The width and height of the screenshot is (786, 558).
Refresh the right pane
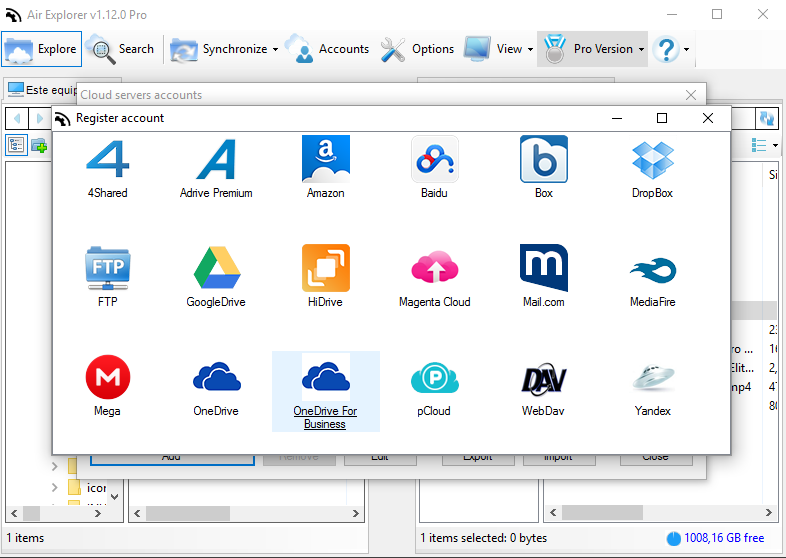point(766,119)
